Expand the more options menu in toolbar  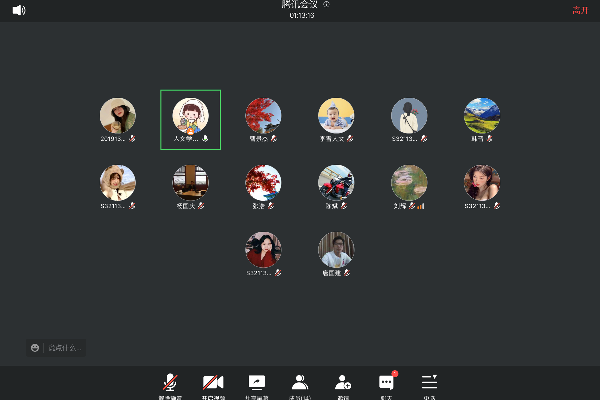[x=429, y=382]
